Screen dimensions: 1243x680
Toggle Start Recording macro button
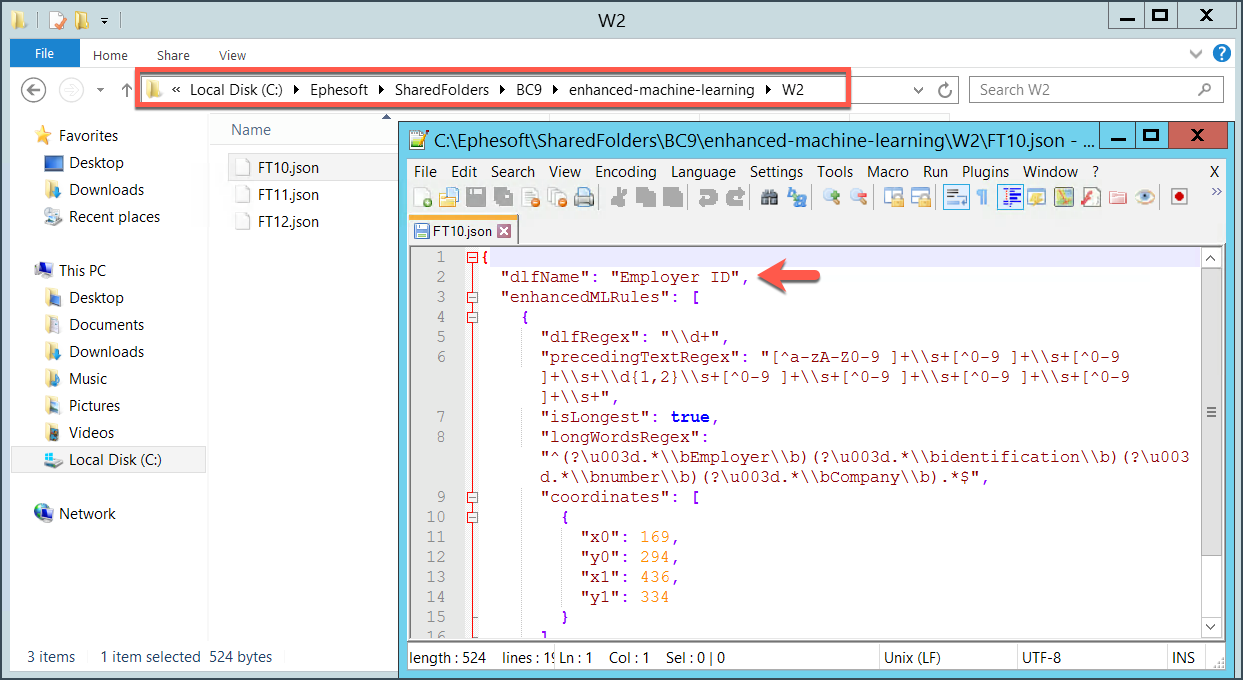click(x=1179, y=197)
